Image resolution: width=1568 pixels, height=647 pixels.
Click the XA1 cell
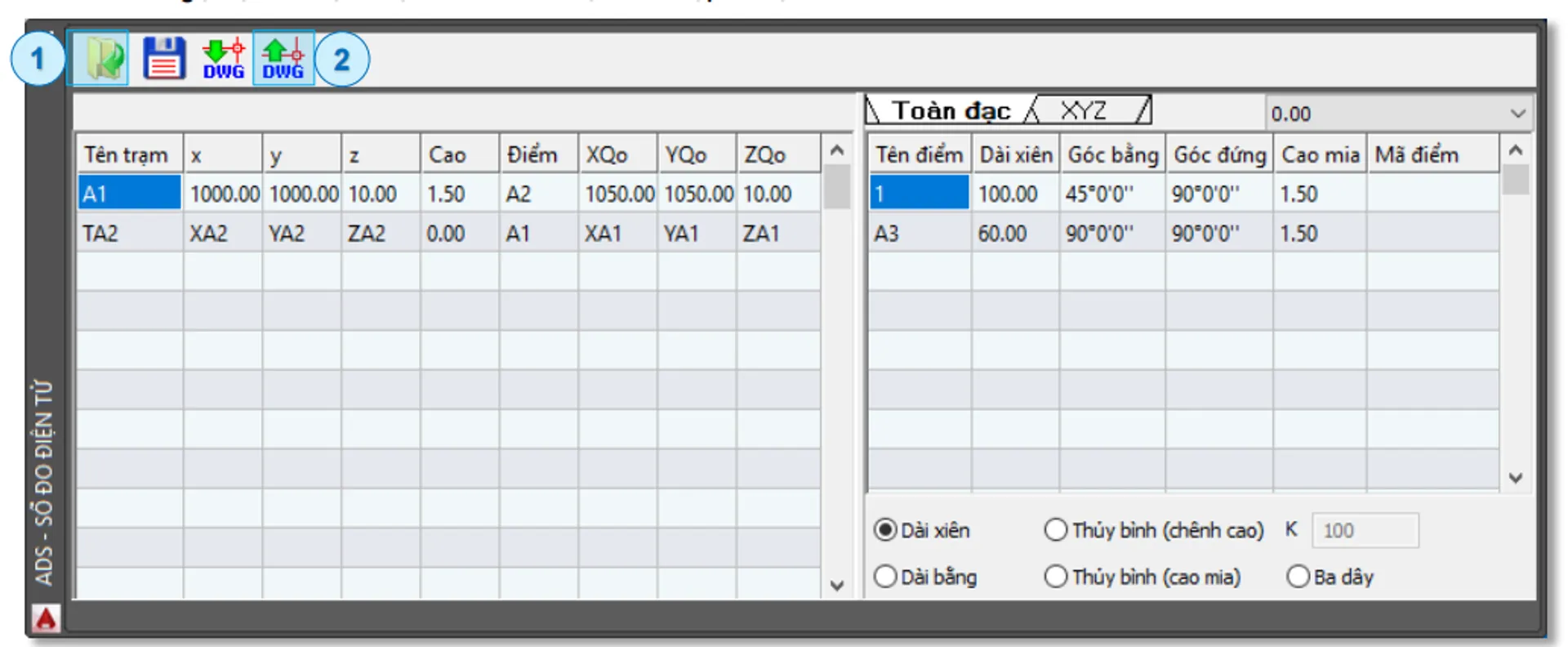(618, 234)
